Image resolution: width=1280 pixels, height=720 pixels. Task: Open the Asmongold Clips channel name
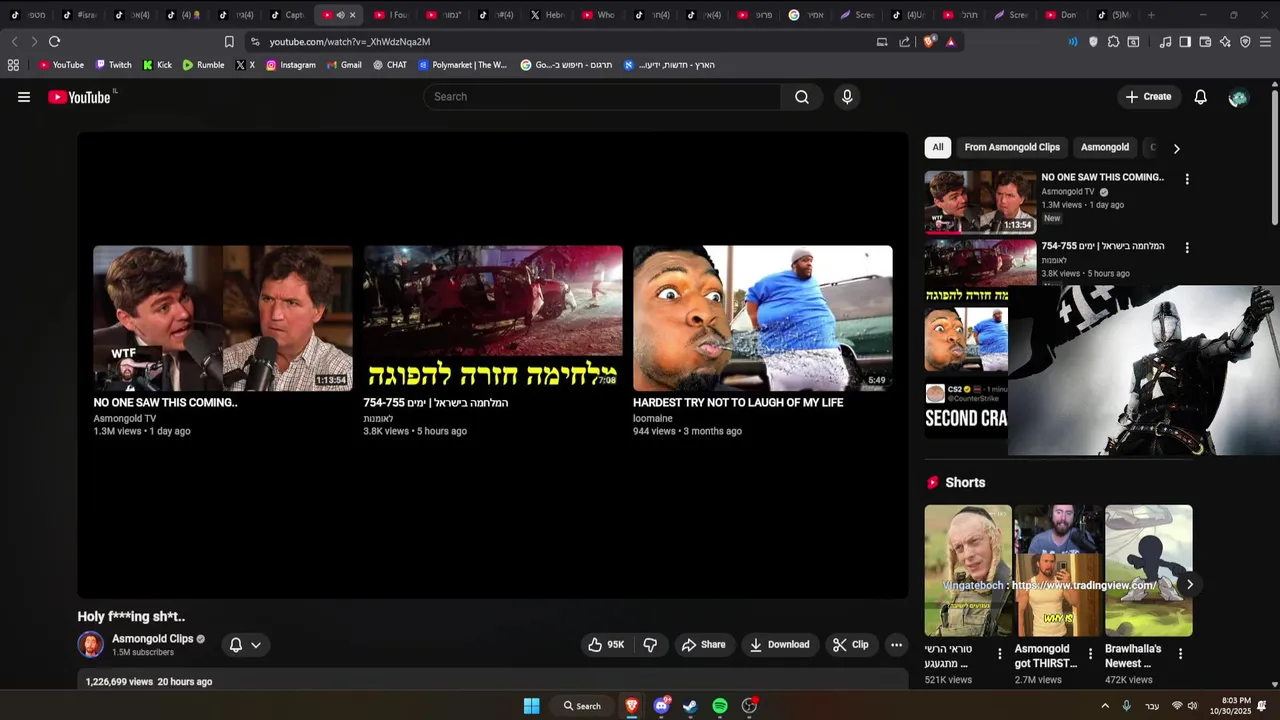pyautogui.click(x=152, y=639)
